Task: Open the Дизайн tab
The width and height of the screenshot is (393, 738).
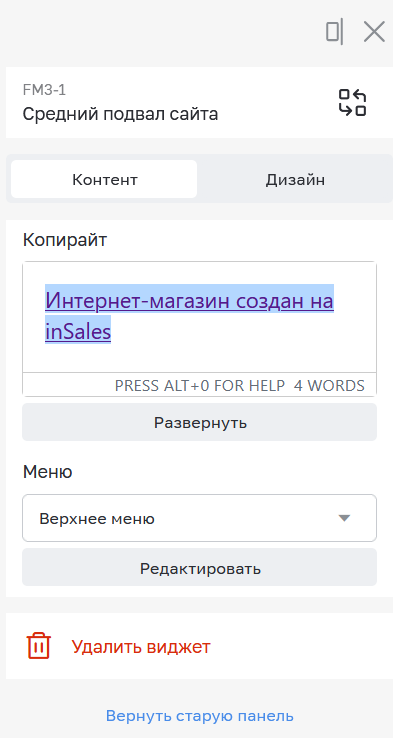Action: click(295, 179)
